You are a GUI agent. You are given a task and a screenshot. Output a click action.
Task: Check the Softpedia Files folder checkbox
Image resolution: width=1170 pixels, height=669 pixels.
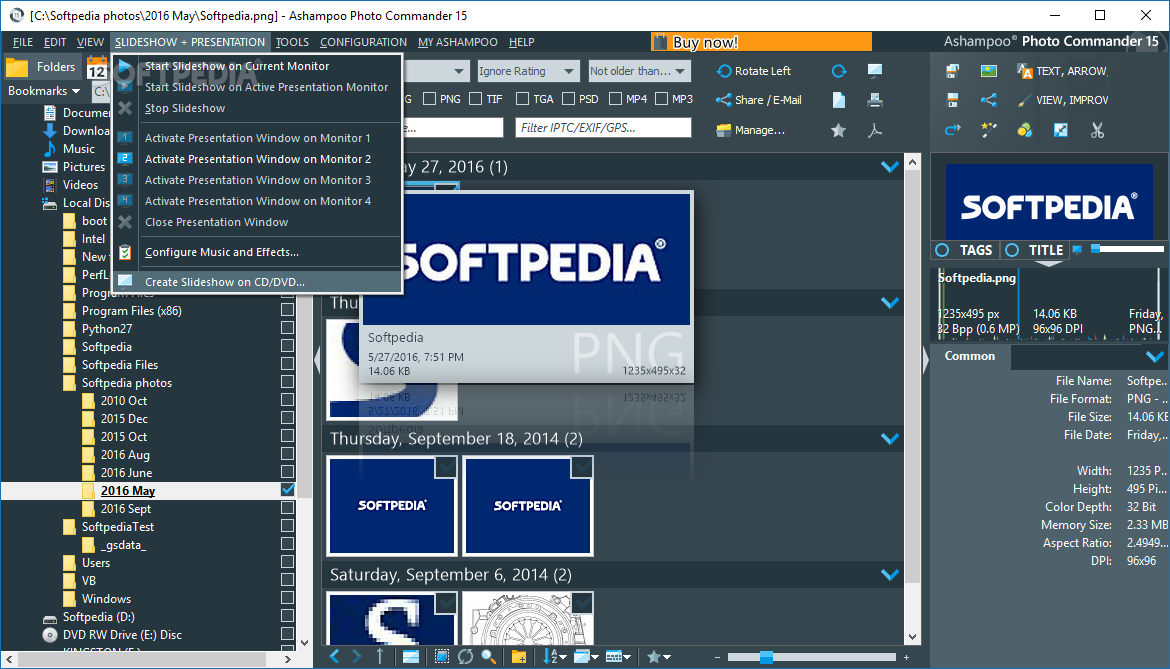click(x=287, y=364)
